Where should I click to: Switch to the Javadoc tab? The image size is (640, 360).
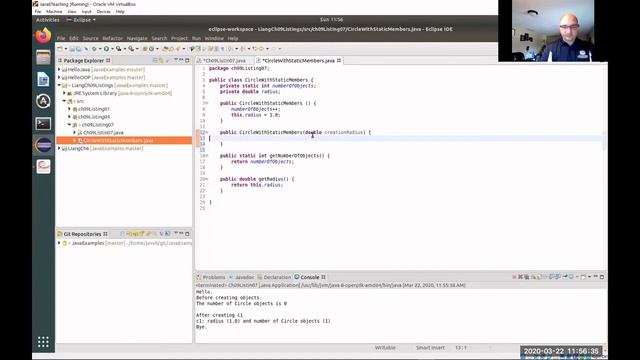click(x=244, y=277)
